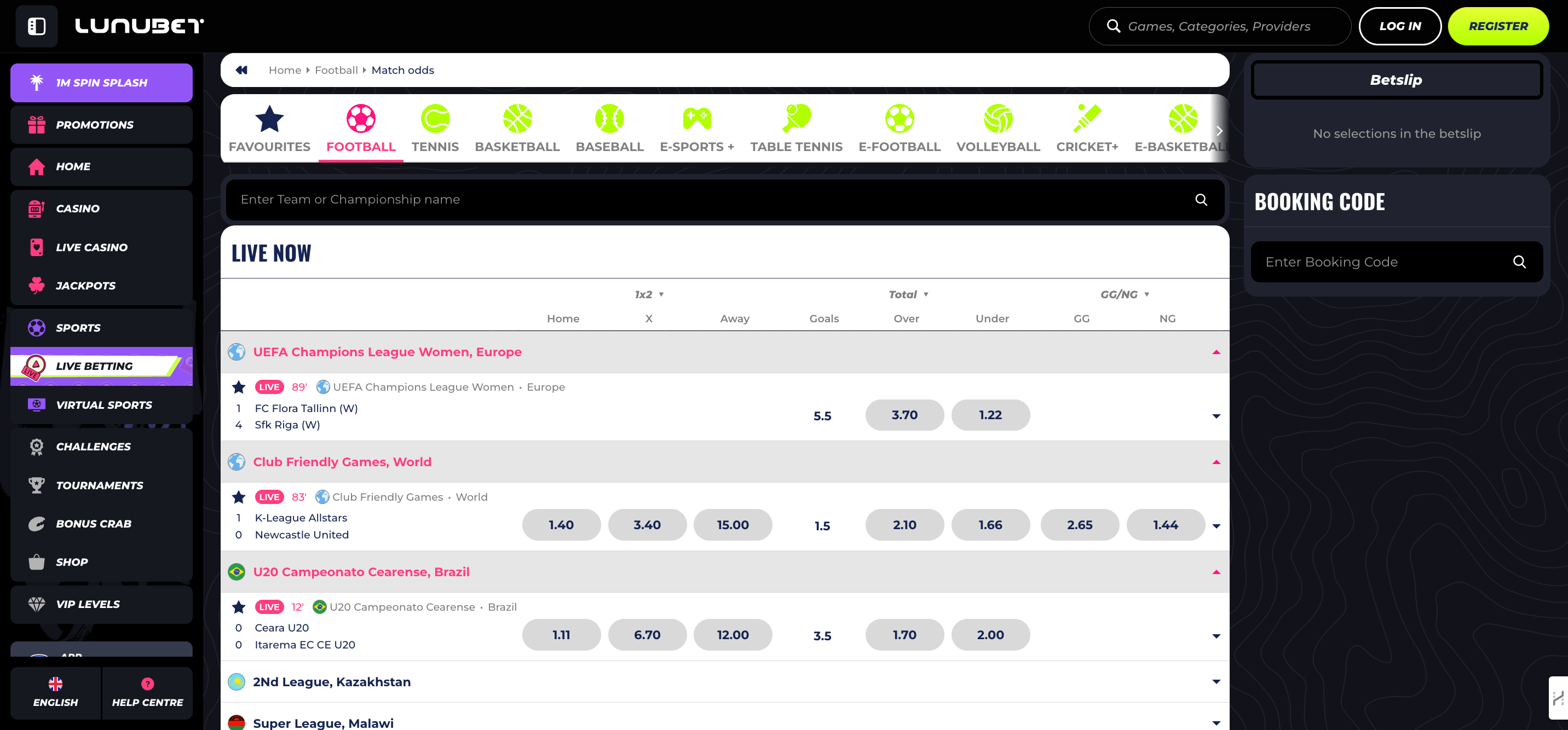Open Bonus Crab in sidebar
Image resolution: width=1568 pixels, height=730 pixels.
(x=102, y=524)
